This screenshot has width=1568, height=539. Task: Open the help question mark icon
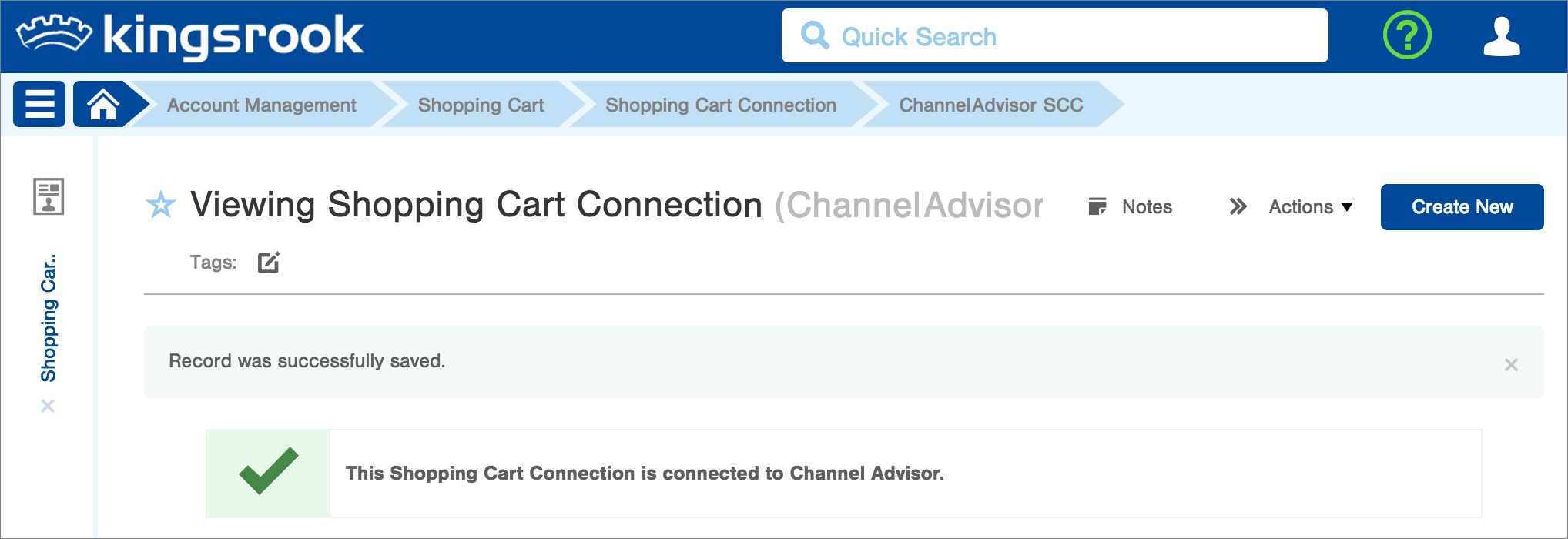point(1407,35)
